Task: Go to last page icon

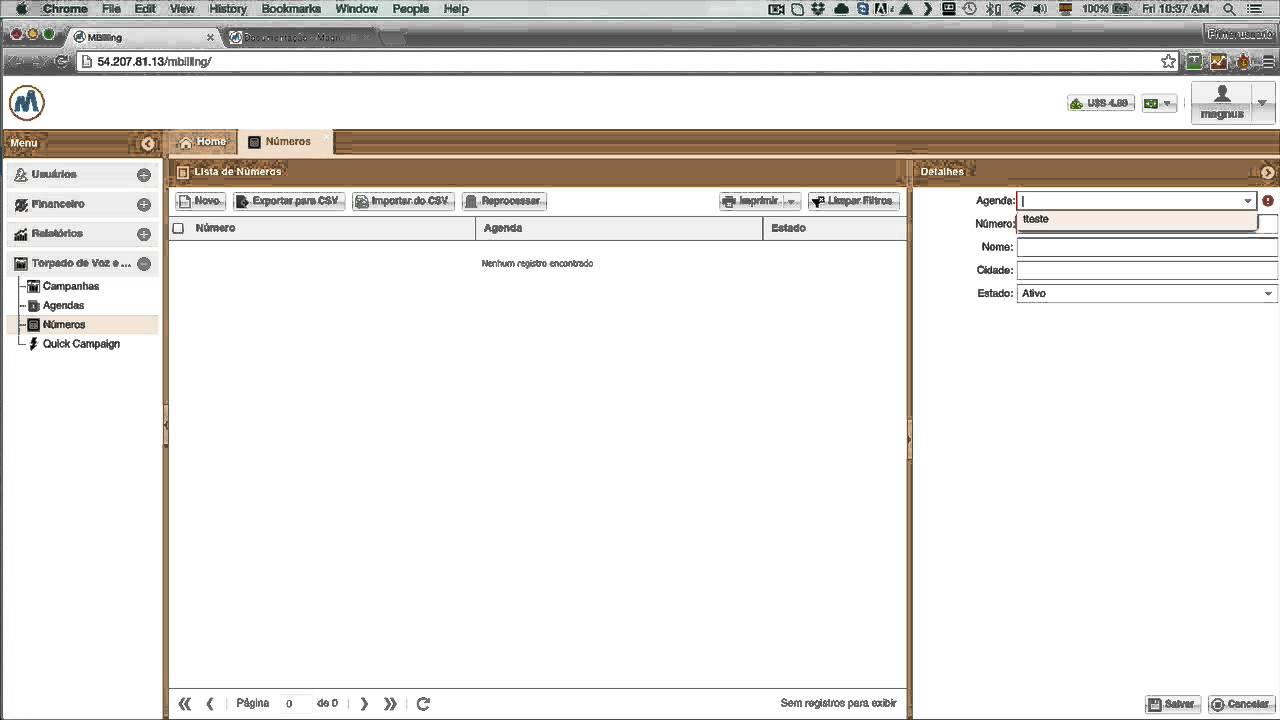Action: click(x=390, y=704)
